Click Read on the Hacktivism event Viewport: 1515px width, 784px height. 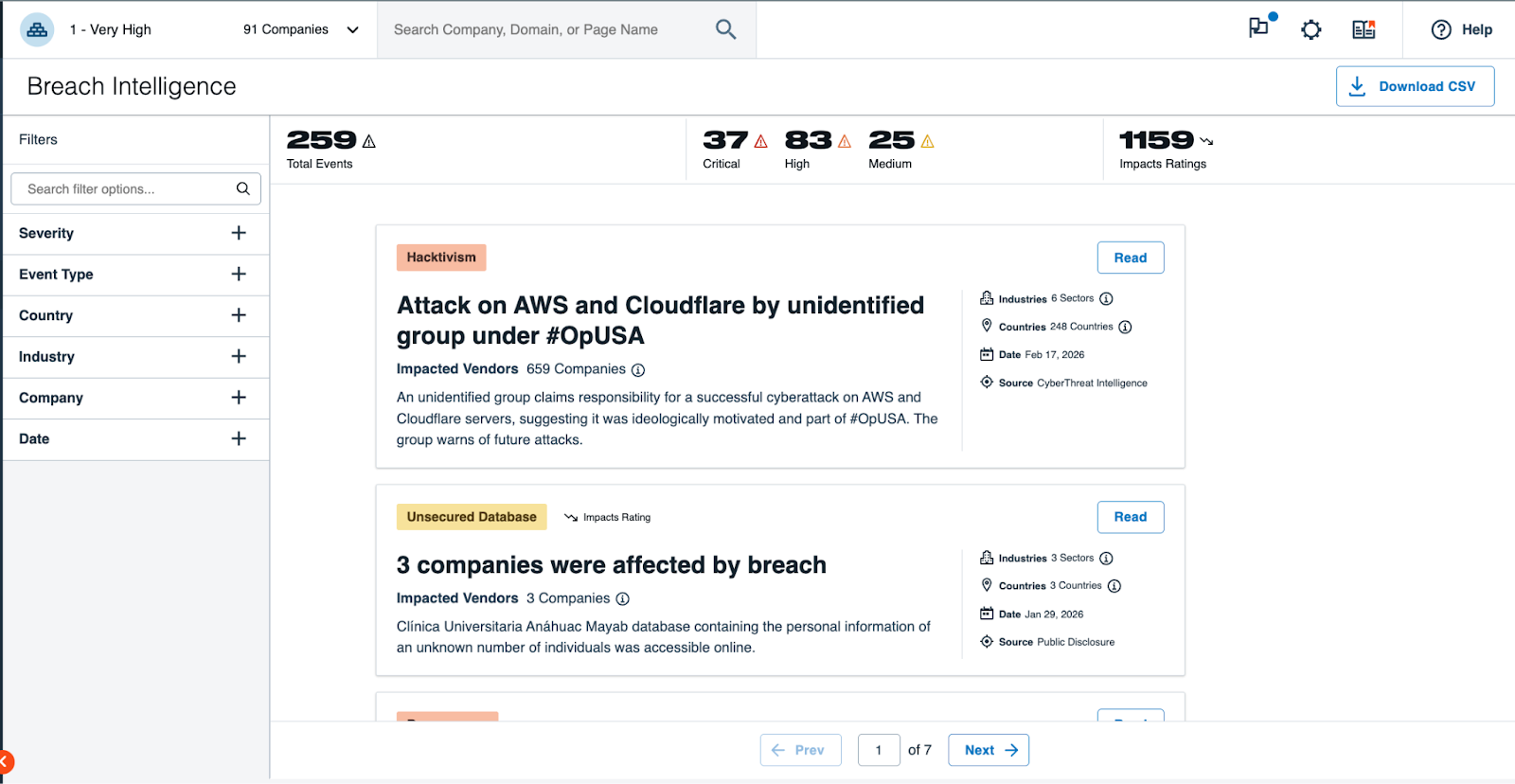pyautogui.click(x=1130, y=258)
